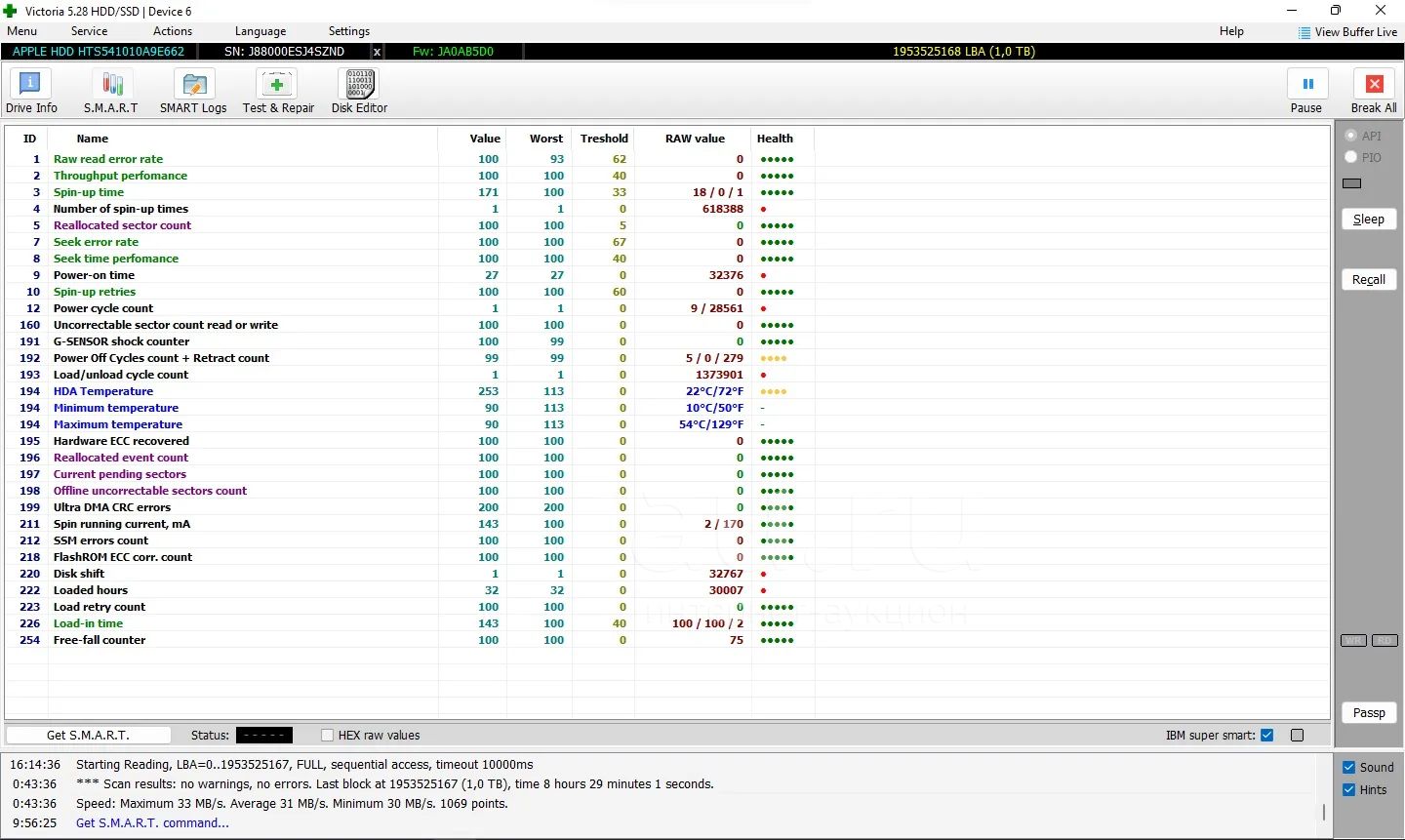Pause the current operation
The image size is (1405, 840).
click(x=1306, y=92)
